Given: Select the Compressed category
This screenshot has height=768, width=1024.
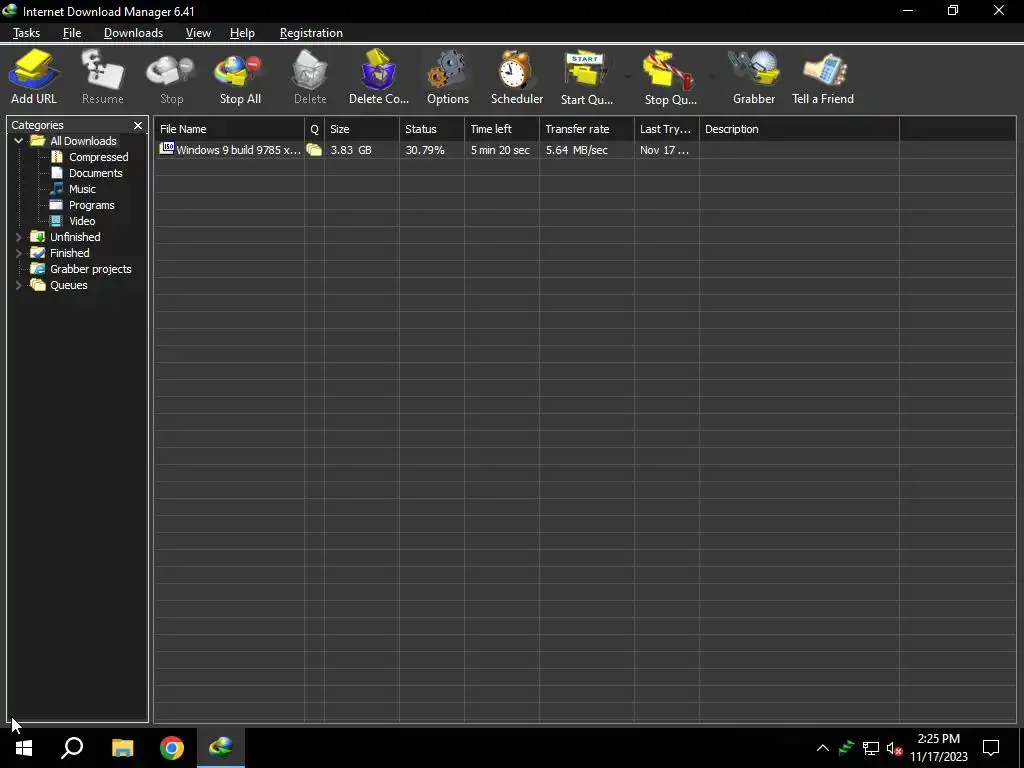Looking at the screenshot, I should pyautogui.click(x=91, y=157).
